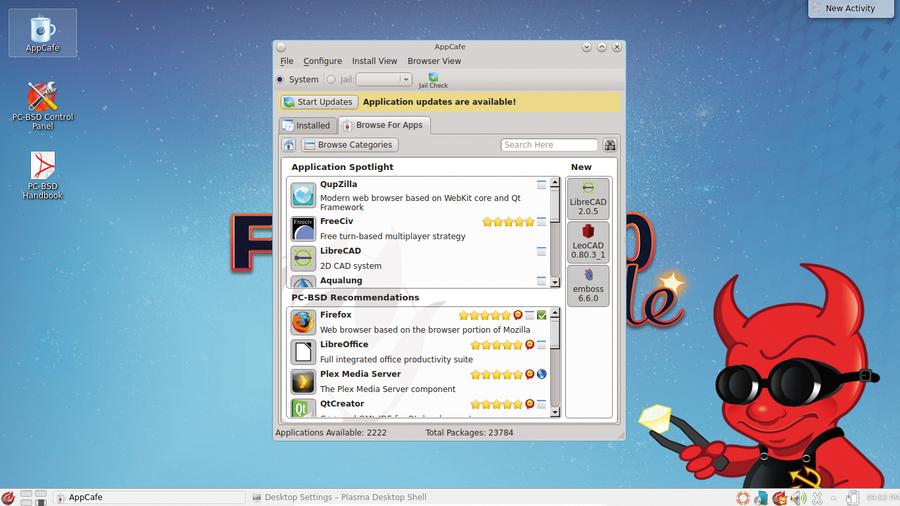Open the Install View menu
Screen dimensions: 900x506
tap(374, 61)
